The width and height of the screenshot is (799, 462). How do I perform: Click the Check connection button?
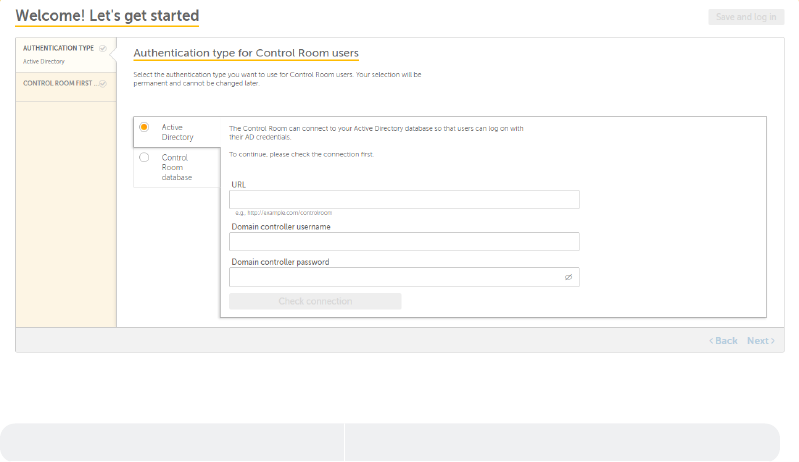315,301
